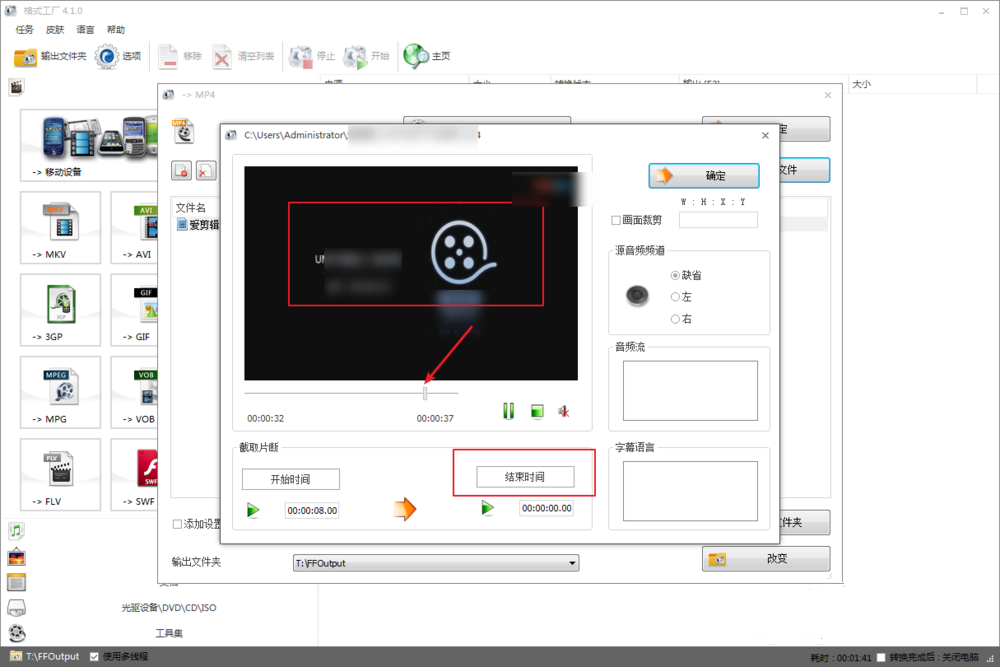Viewport: 1000px width, 667px height.
Task: Click the 结束时间 button
Action: 525,477
